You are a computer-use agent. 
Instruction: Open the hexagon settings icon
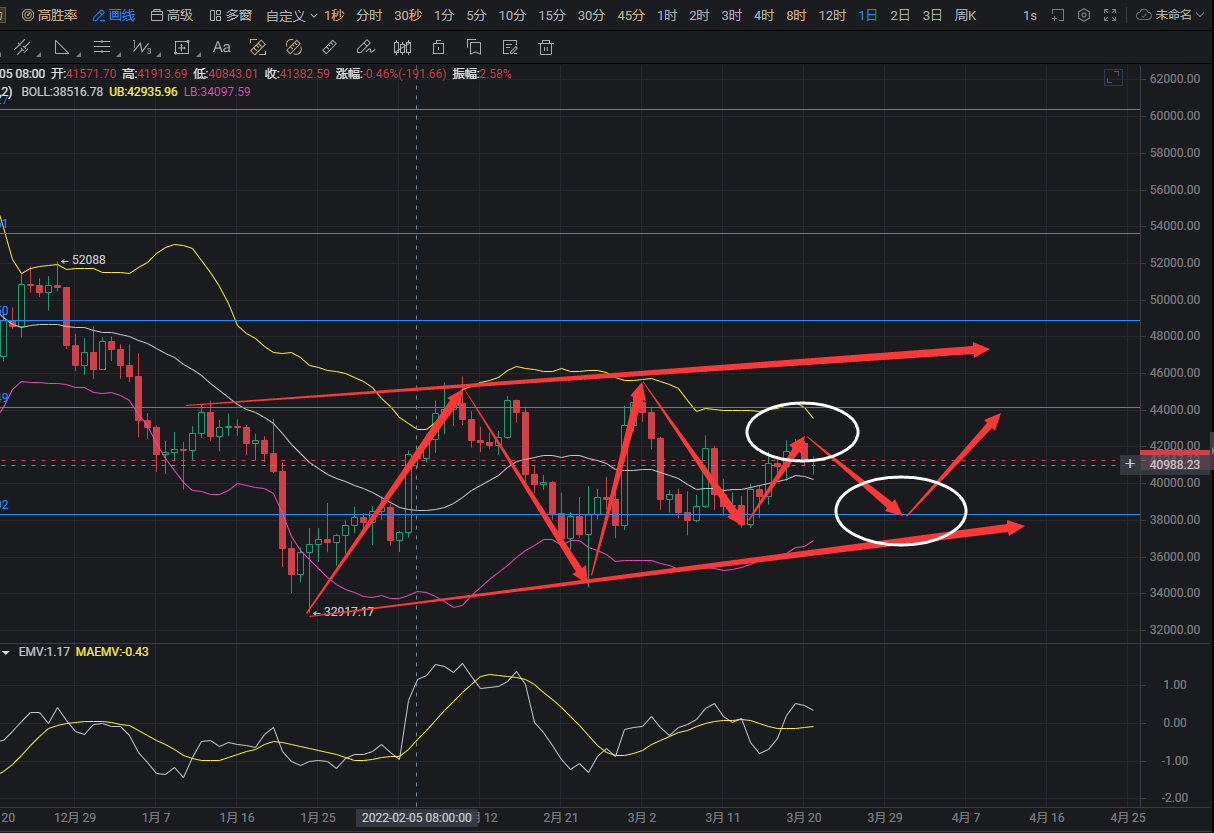(1084, 15)
